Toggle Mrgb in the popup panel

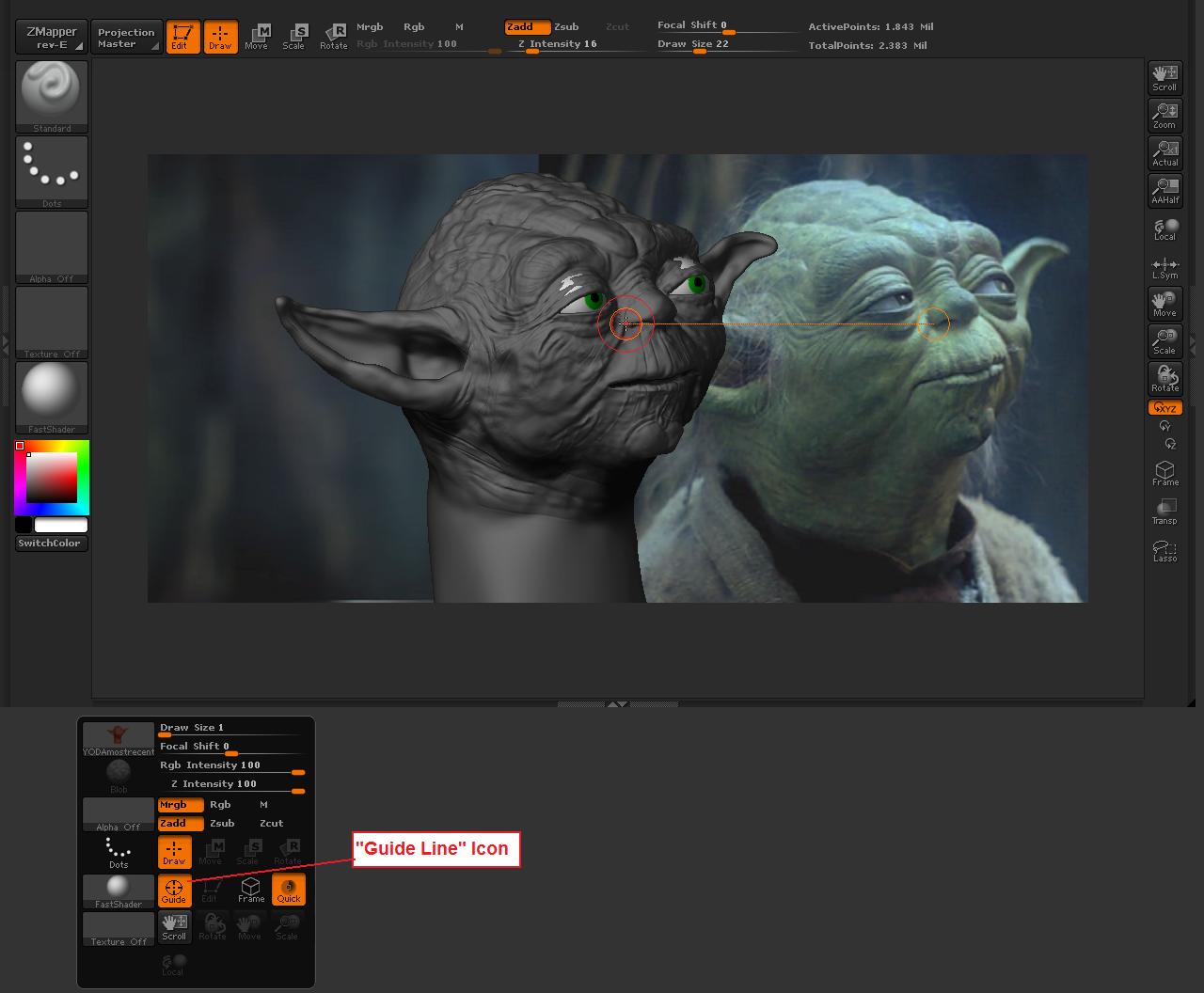click(181, 805)
